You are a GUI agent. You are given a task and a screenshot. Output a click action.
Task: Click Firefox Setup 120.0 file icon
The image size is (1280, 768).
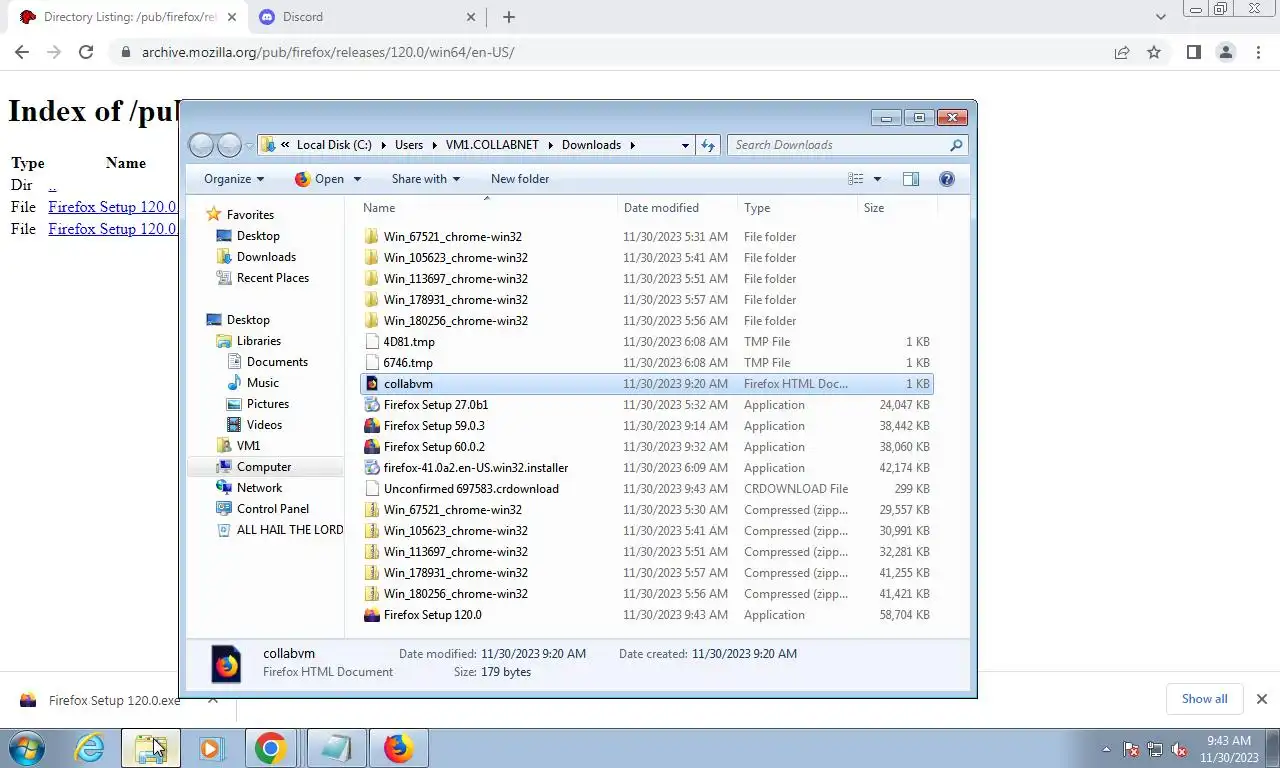(372, 615)
